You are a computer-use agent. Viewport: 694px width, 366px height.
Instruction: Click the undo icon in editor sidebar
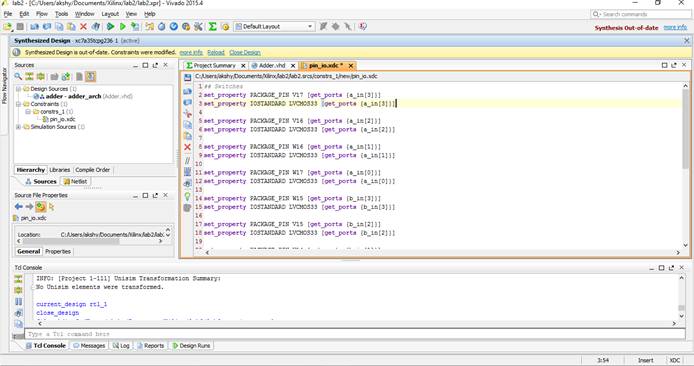coord(187,91)
